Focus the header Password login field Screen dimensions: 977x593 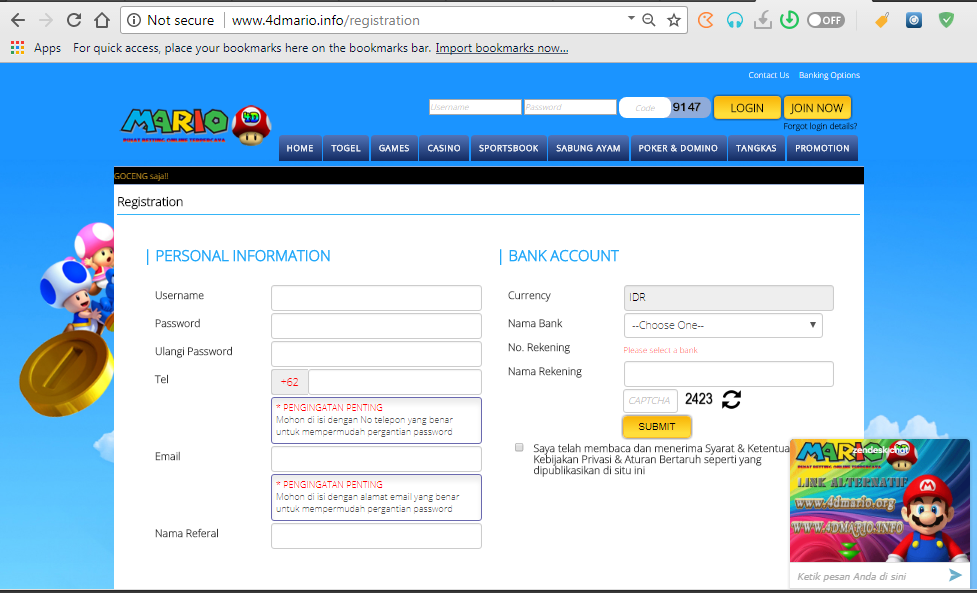570,107
